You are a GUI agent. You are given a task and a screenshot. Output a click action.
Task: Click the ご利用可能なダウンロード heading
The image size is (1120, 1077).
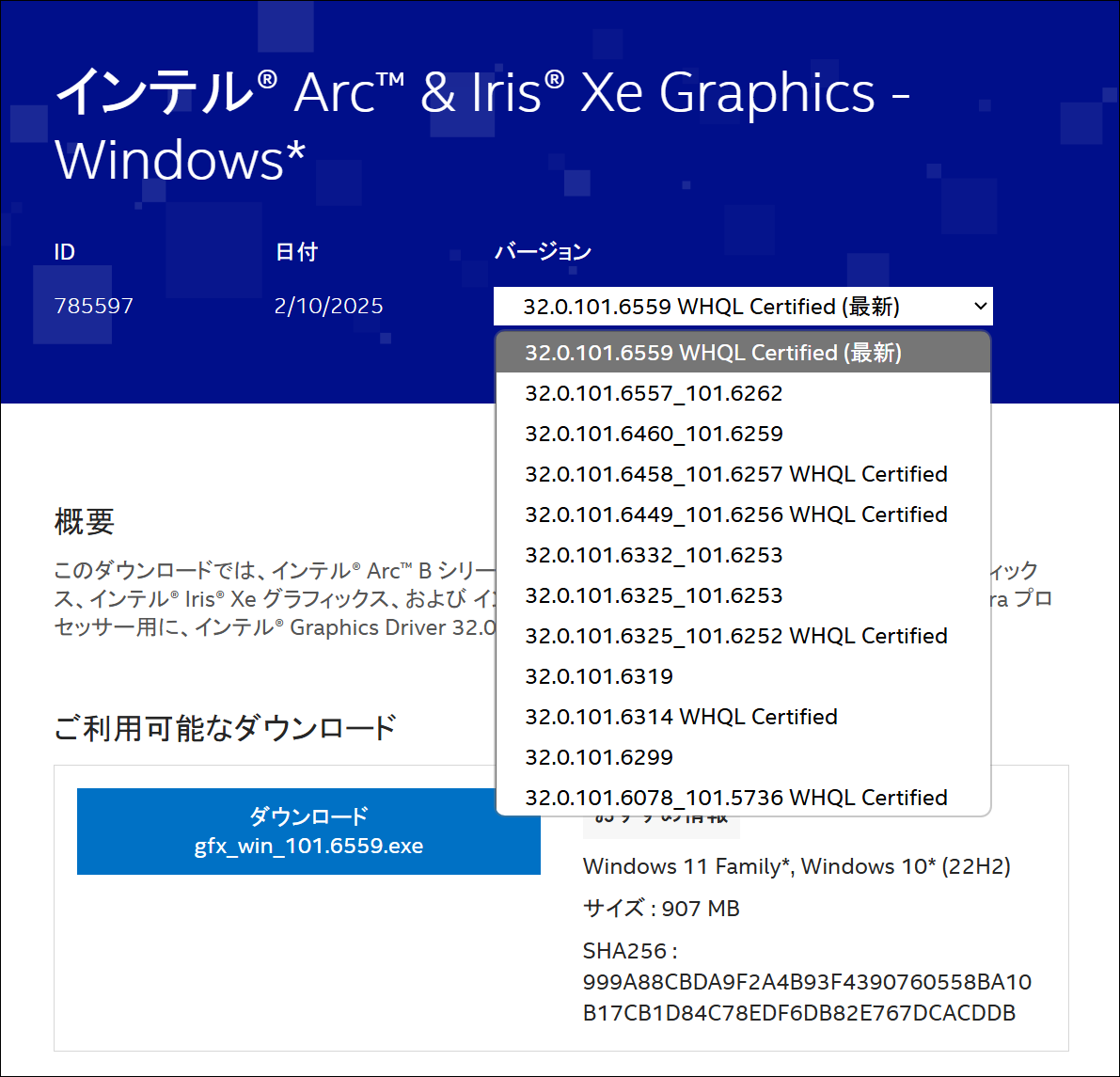click(226, 728)
